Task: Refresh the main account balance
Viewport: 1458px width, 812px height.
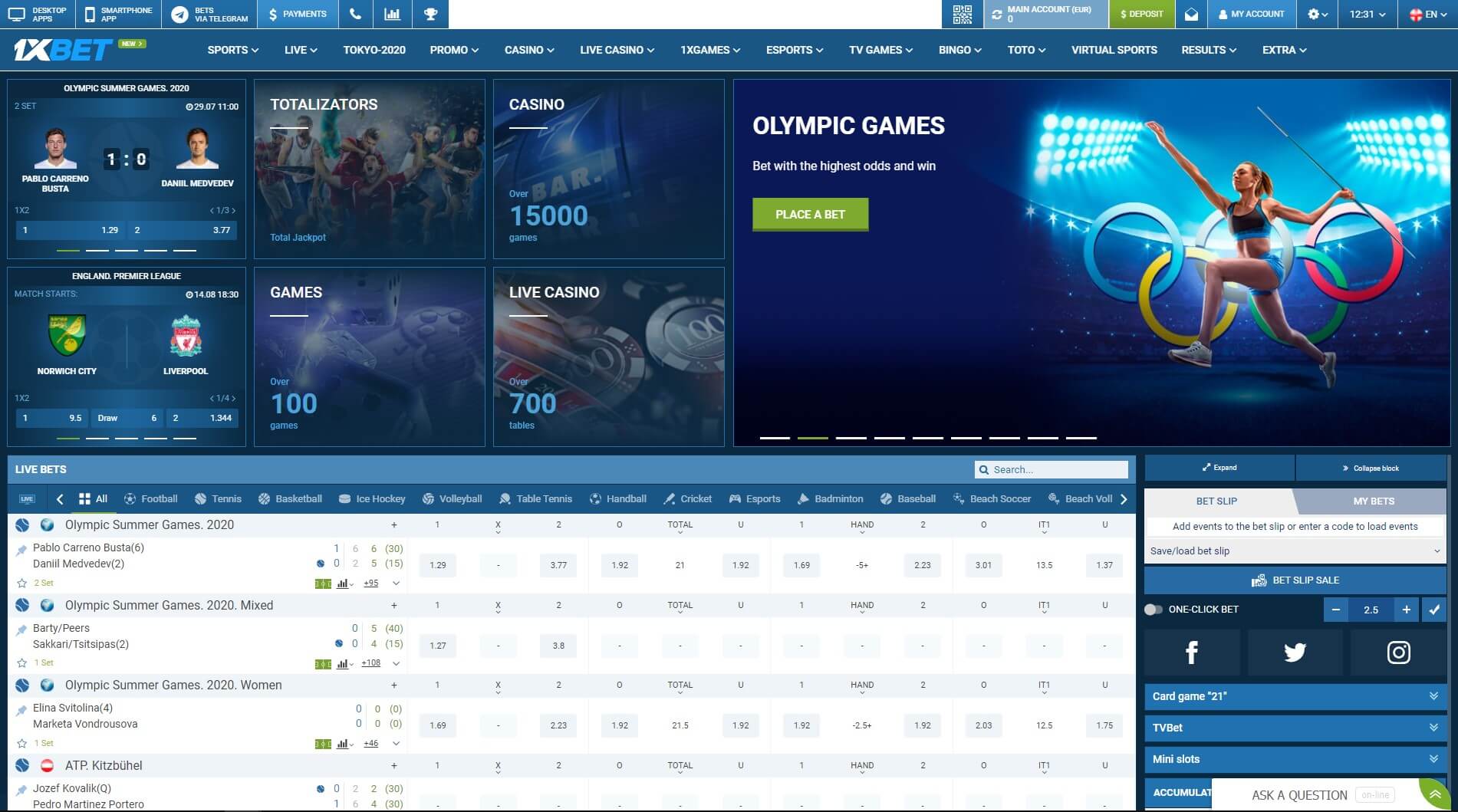Action: pyautogui.click(x=997, y=14)
